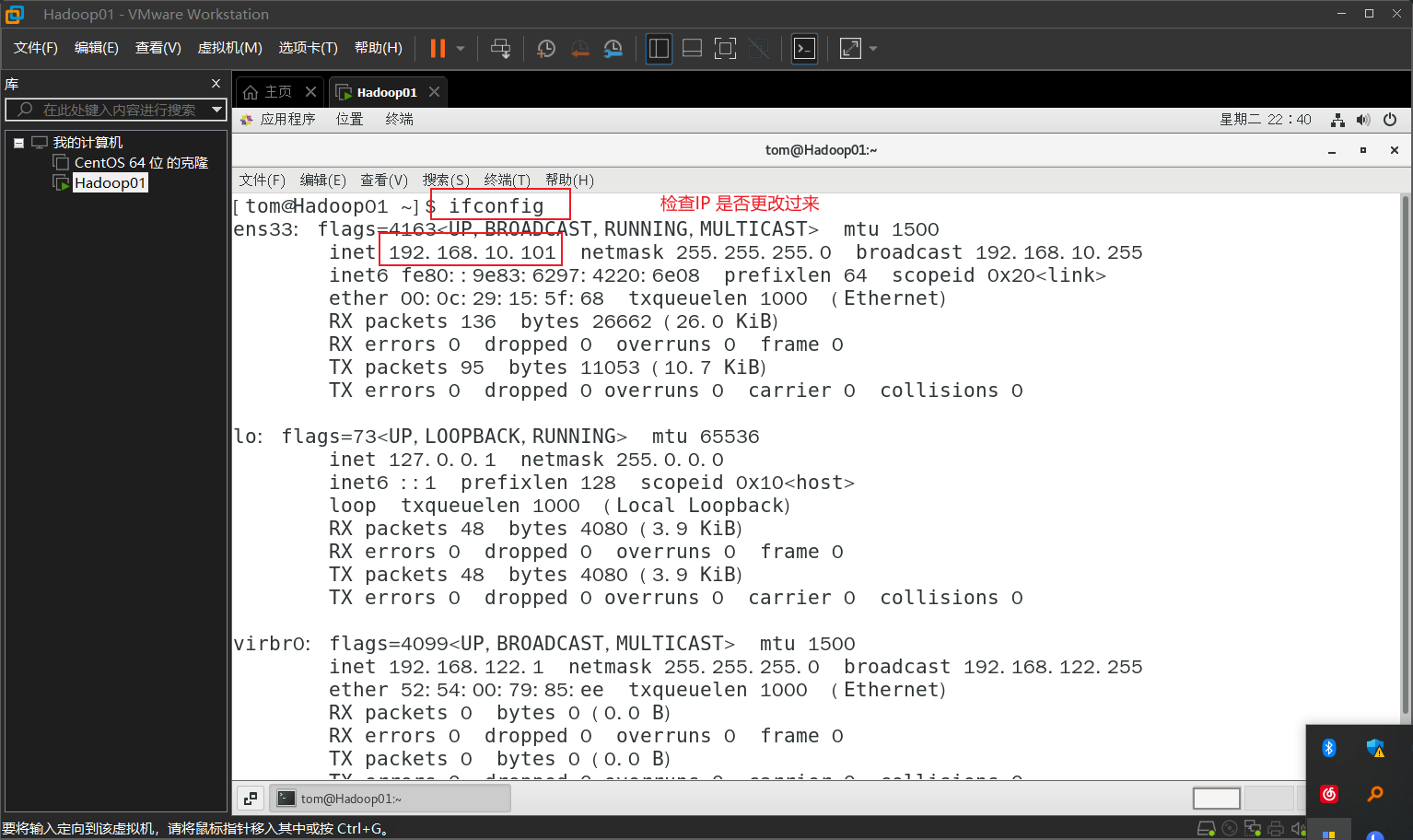Open the 位置 menu in GNOME panel
This screenshot has width=1413, height=840.
350,120
